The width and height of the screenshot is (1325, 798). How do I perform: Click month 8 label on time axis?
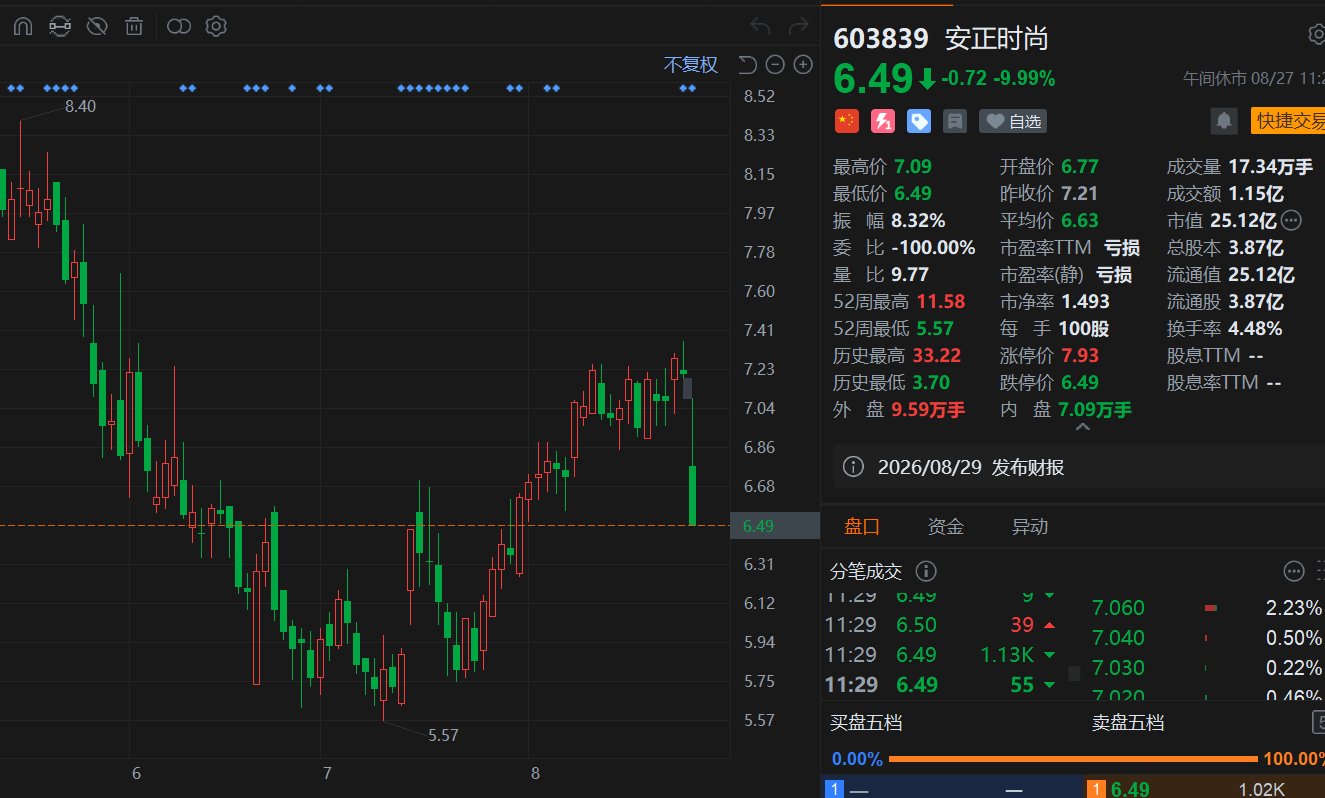535,773
